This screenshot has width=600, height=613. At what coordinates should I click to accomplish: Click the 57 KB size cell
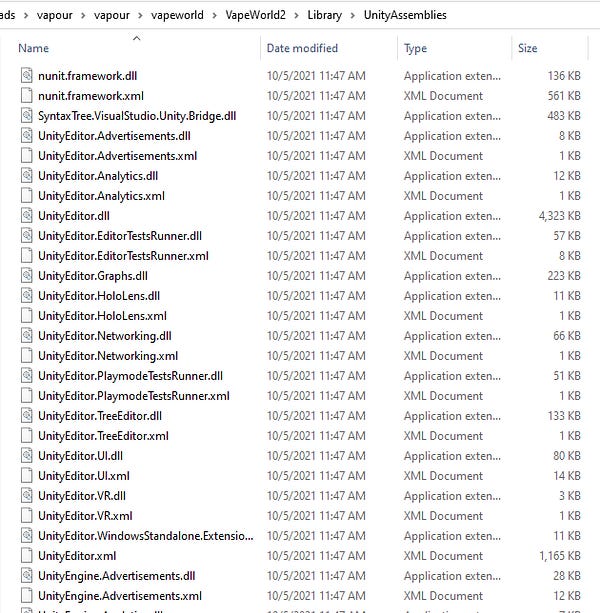click(x=567, y=235)
